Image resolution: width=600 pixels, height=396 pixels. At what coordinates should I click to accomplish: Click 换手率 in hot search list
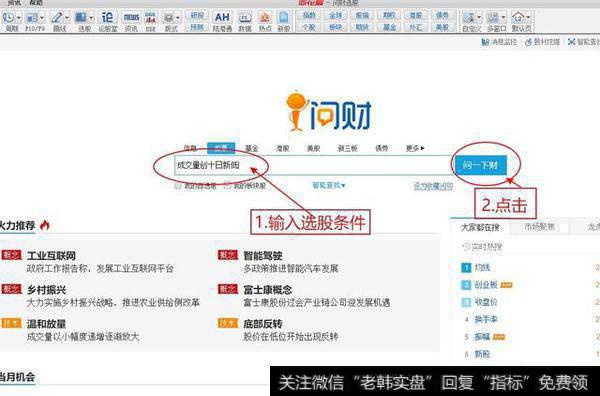pos(486,319)
